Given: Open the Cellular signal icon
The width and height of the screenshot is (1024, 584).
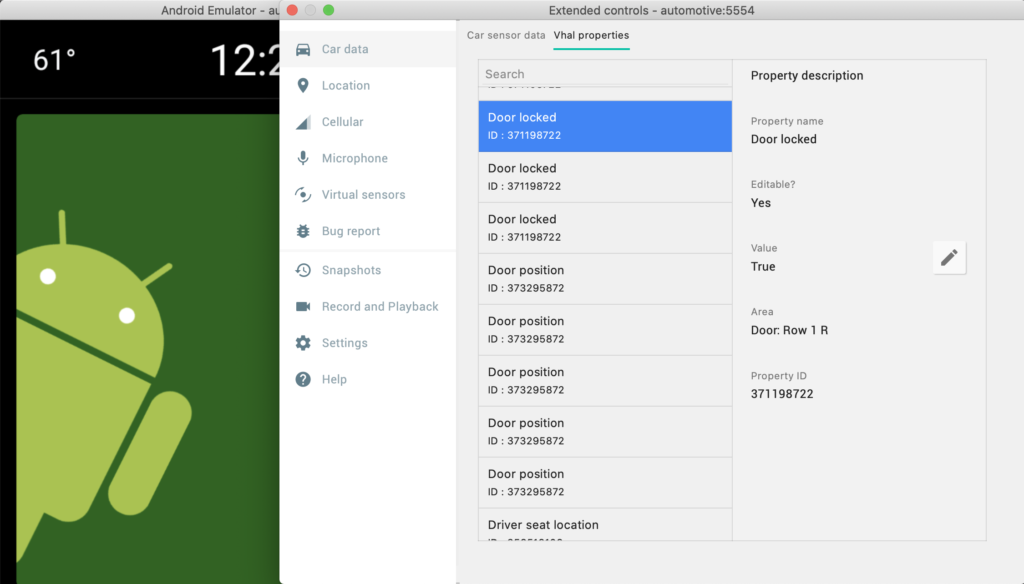Looking at the screenshot, I should (303, 122).
